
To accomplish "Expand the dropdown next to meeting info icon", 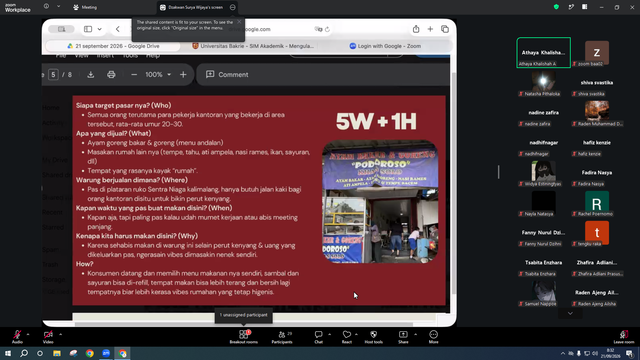I will [58, 7].
